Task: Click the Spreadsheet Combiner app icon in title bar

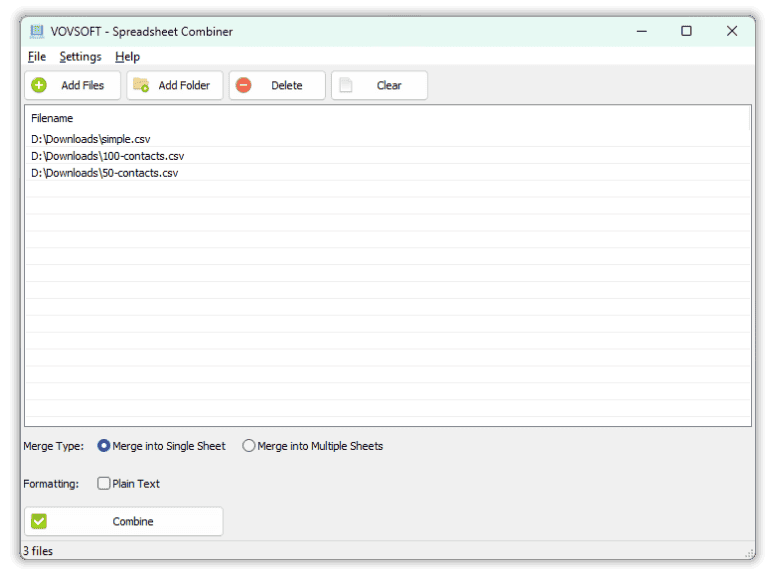Action: 37,31
